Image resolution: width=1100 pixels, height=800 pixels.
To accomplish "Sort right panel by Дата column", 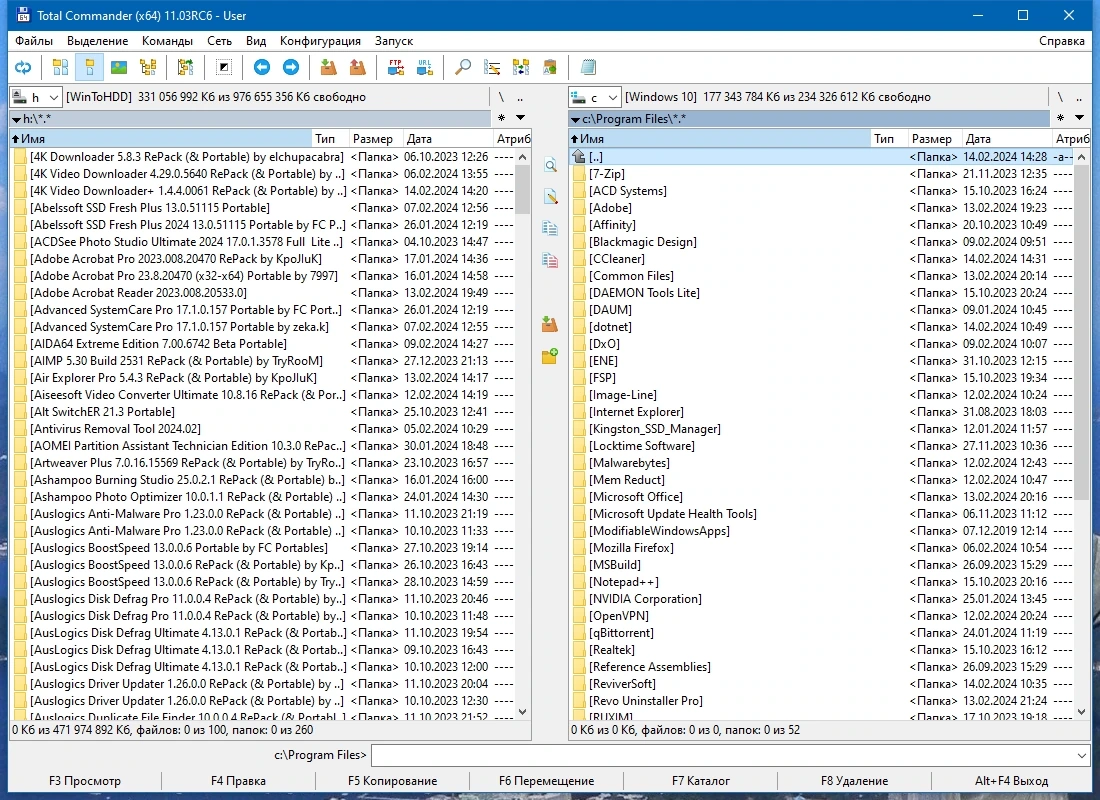I will point(1007,138).
